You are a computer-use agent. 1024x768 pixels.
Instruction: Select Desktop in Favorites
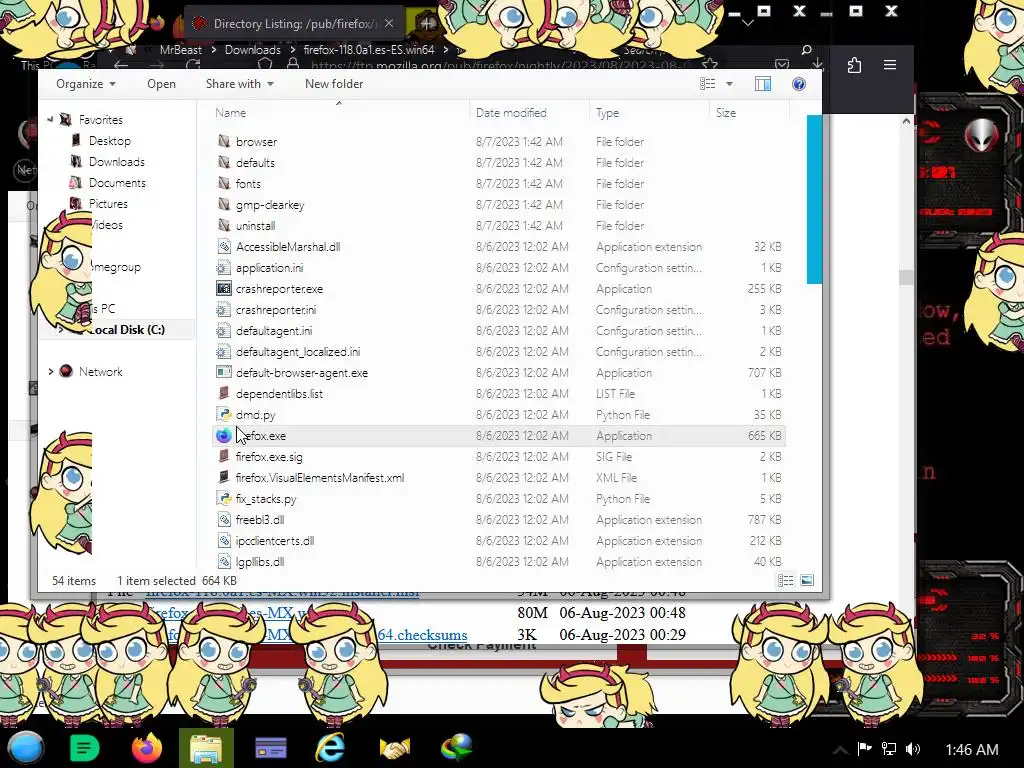coord(109,140)
